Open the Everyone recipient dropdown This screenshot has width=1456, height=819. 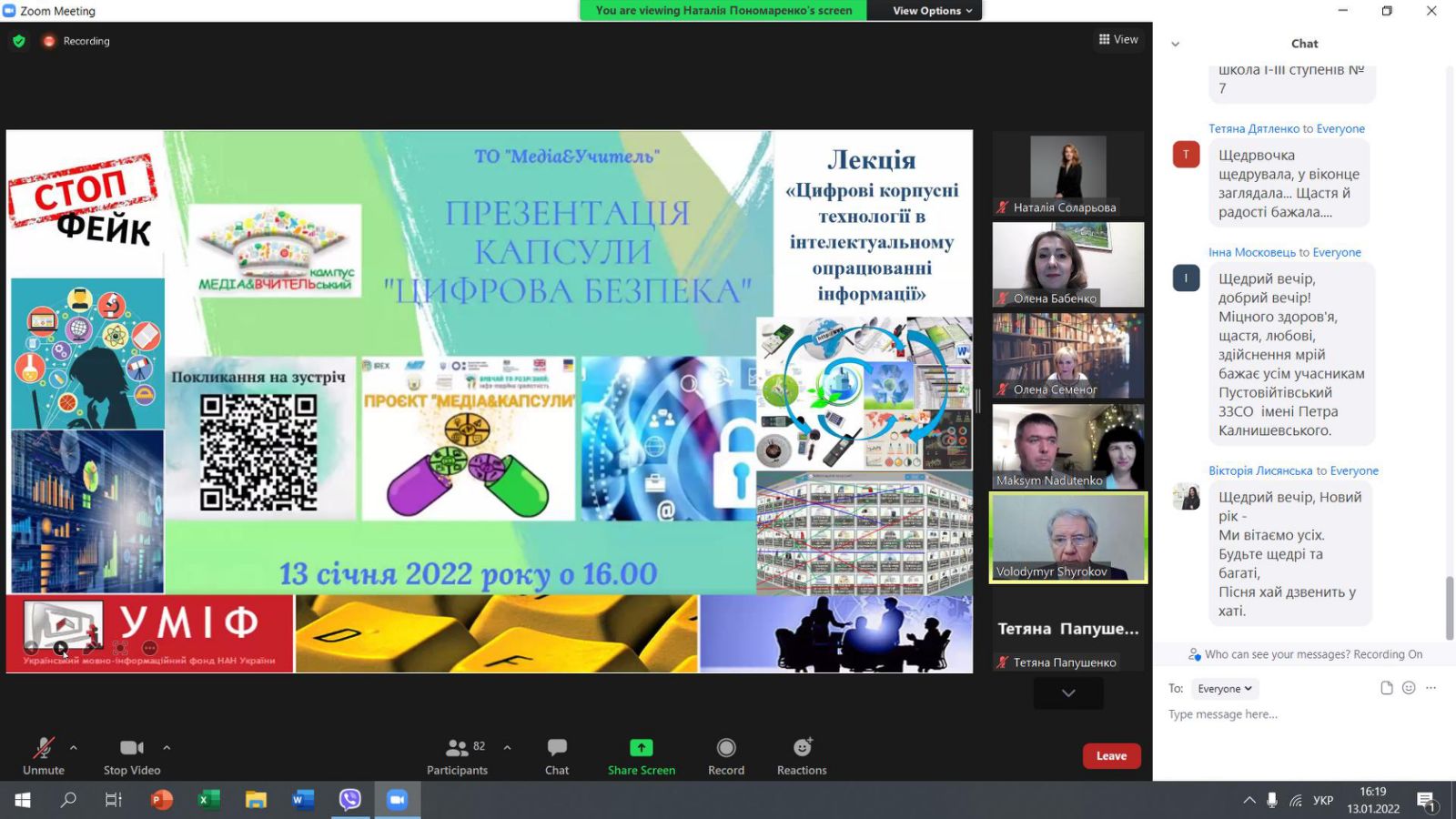tap(1224, 689)
